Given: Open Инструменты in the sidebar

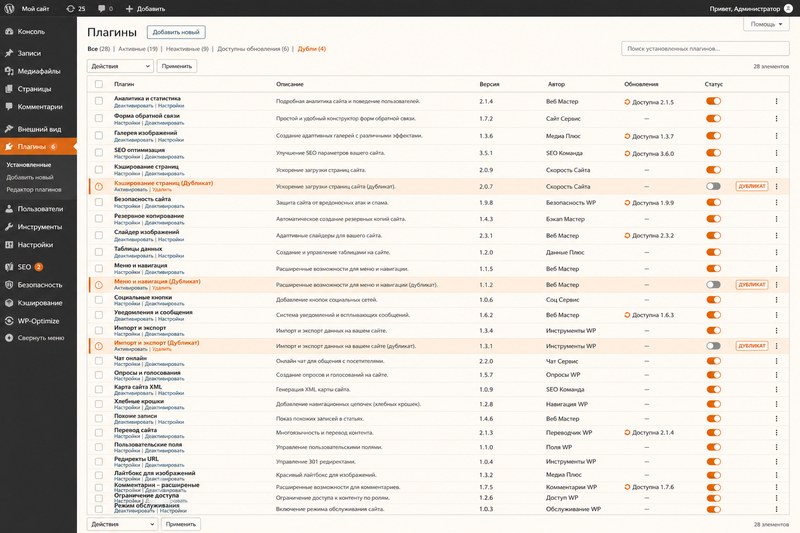Looking at the screenshot, I should pyautogui.click(x=38, y=226).
